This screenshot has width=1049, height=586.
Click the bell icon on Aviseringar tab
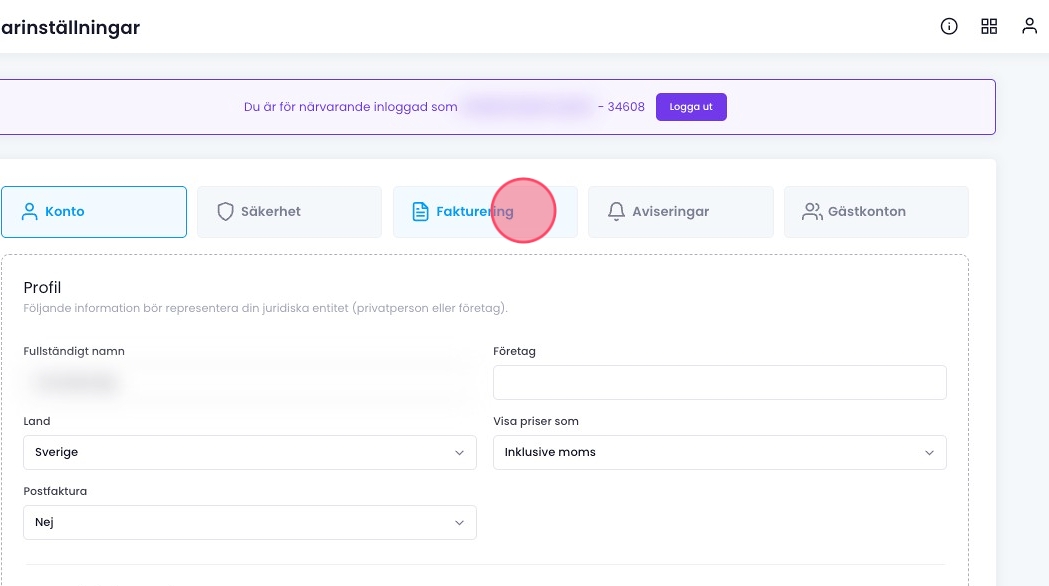tap(616, 212)
